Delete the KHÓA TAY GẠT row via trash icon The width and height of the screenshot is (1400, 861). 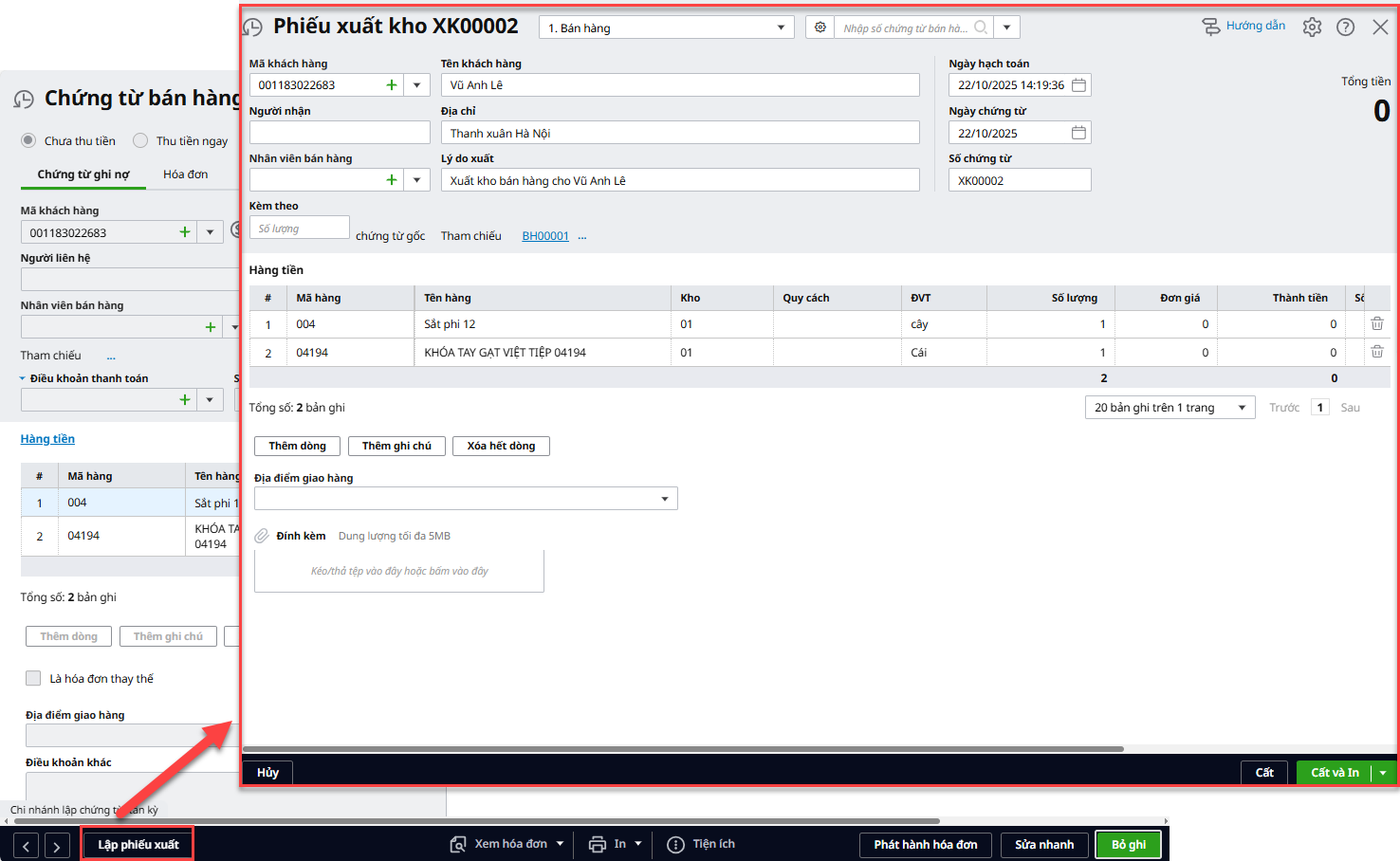click(1376, 353)
